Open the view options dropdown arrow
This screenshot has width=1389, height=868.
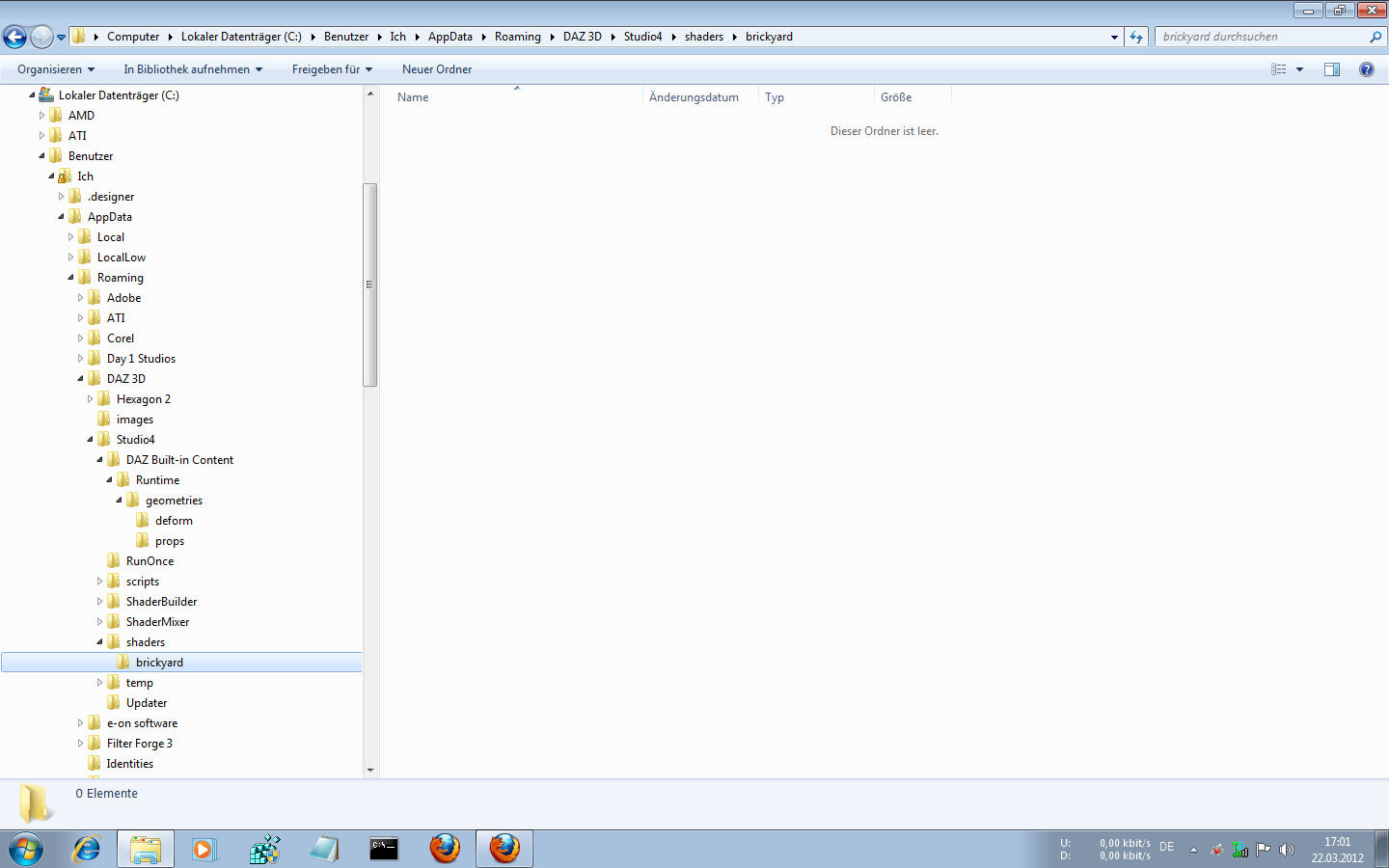(1299, 69)
